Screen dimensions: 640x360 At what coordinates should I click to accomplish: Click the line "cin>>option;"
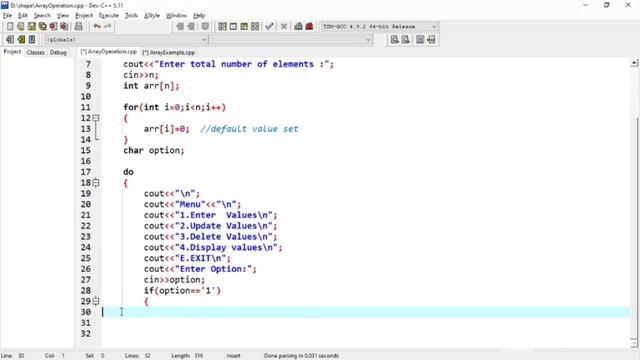[174, 280]
